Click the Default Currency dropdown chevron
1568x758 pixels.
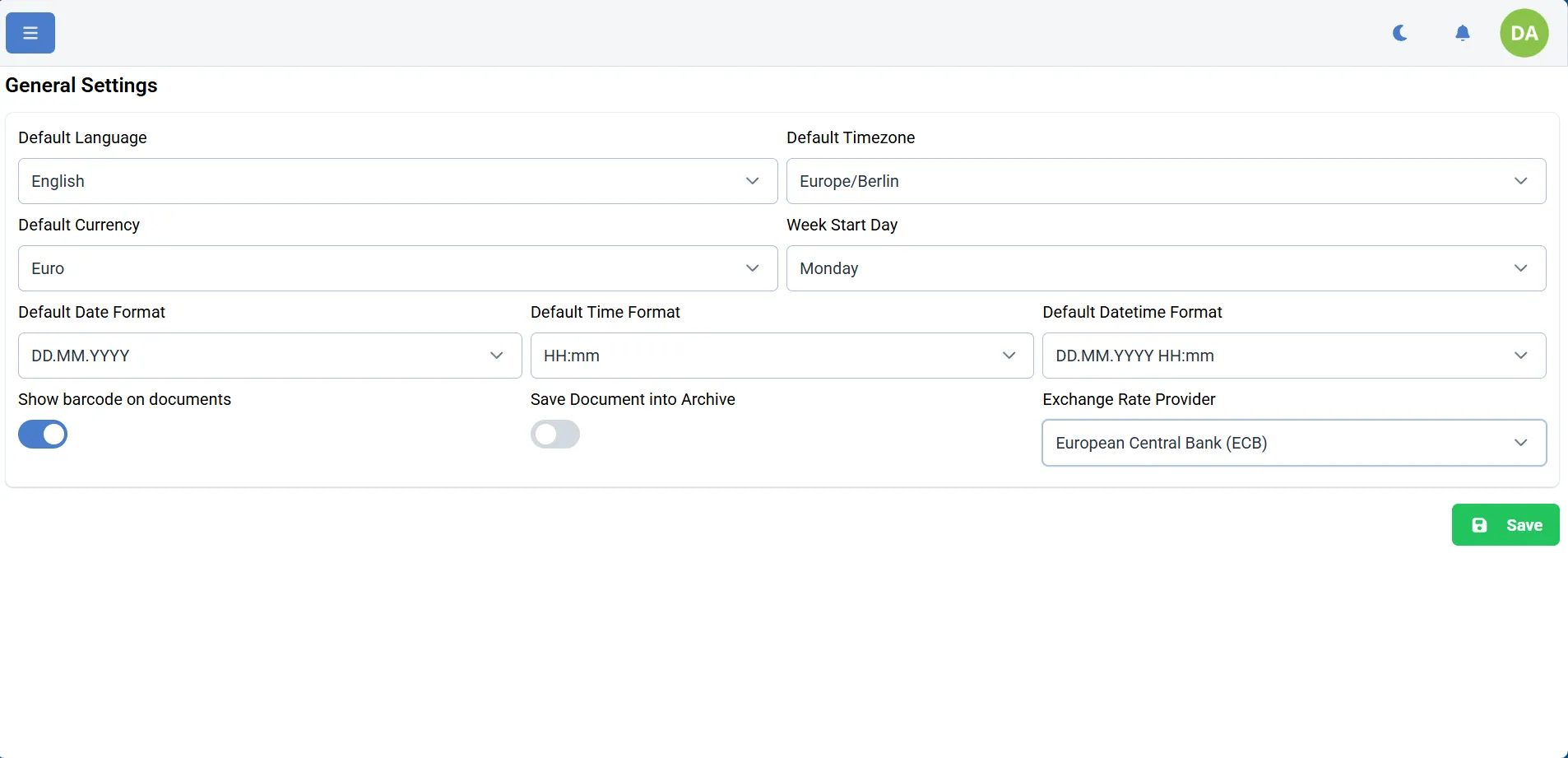pyautogui.click(x=752, y=268)
